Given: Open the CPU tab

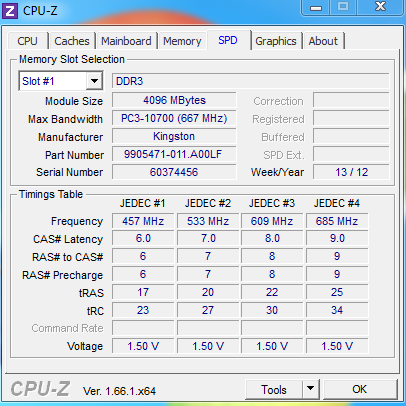Looking at the screenshot, I should tap(27, 41).
